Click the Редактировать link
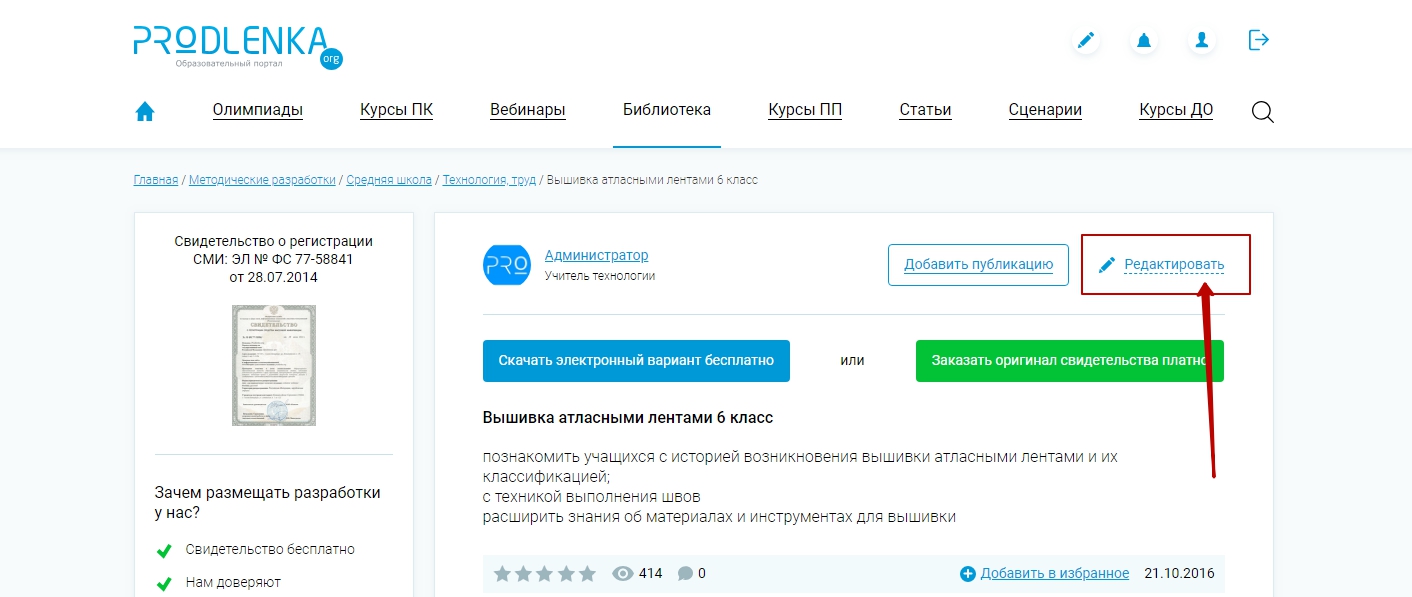Viewport: 1412px width, 597px height. tap(1173, 265)
